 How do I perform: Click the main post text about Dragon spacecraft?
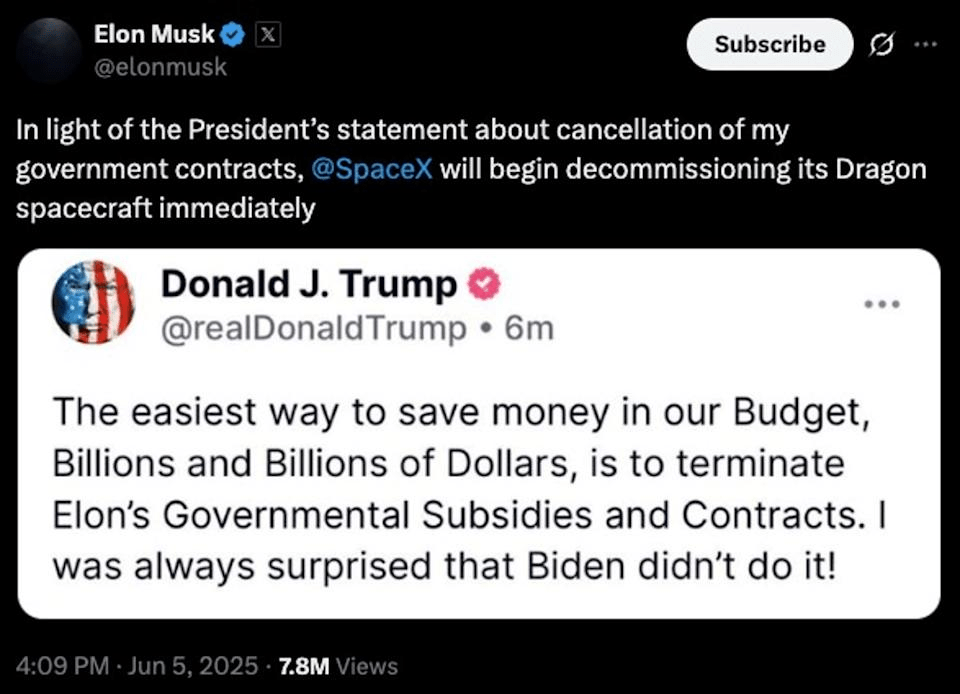470,169
